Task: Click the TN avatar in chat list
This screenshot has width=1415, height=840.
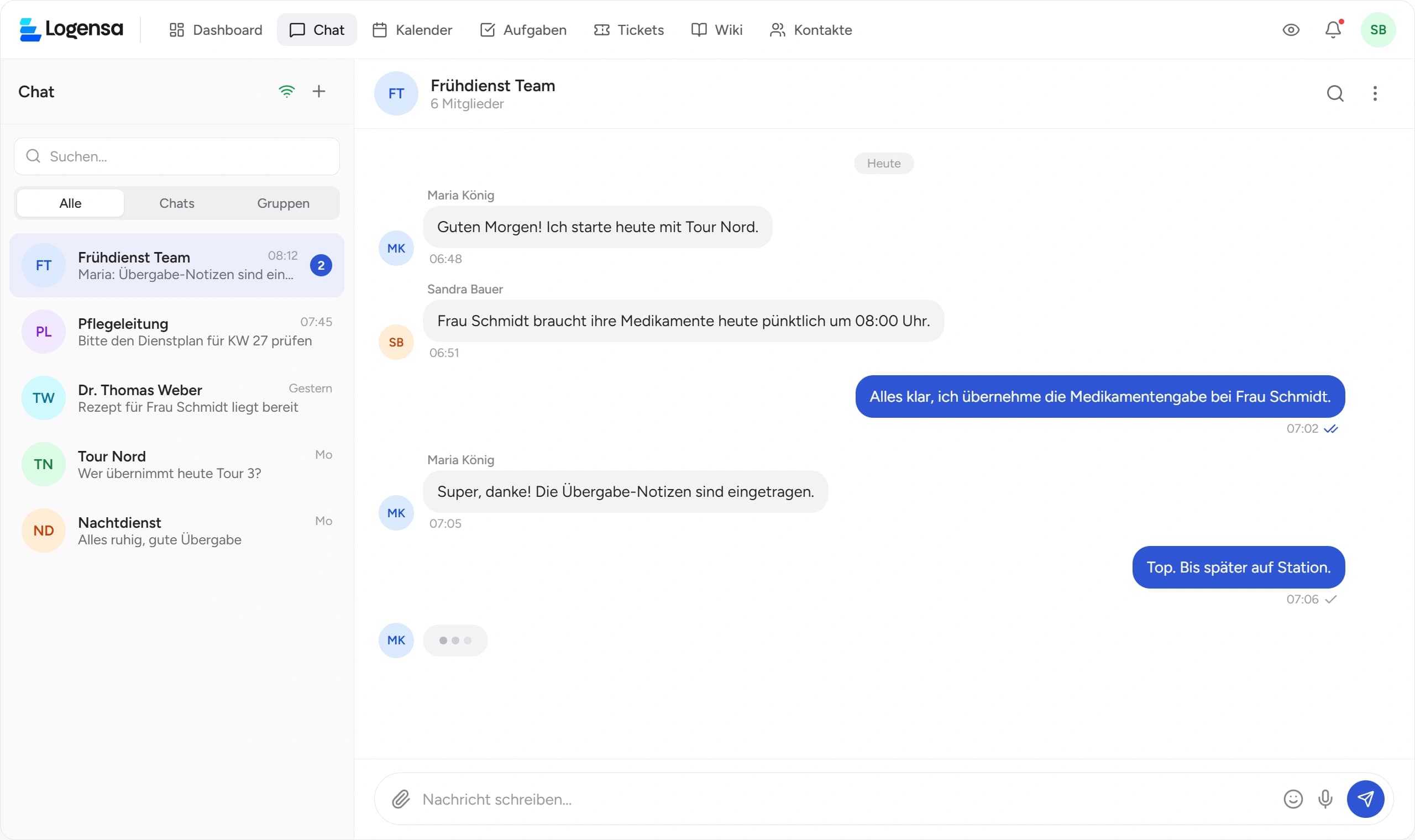Action: coord(44,464)
